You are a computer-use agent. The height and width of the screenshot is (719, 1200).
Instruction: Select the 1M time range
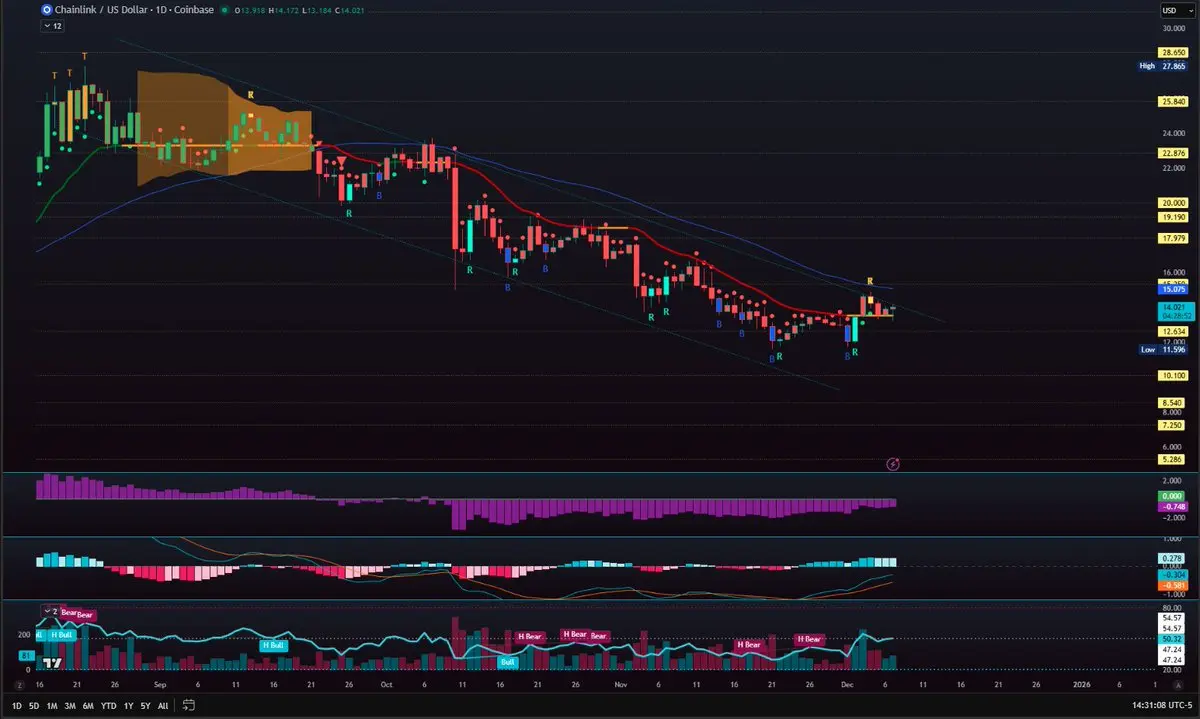52,706
